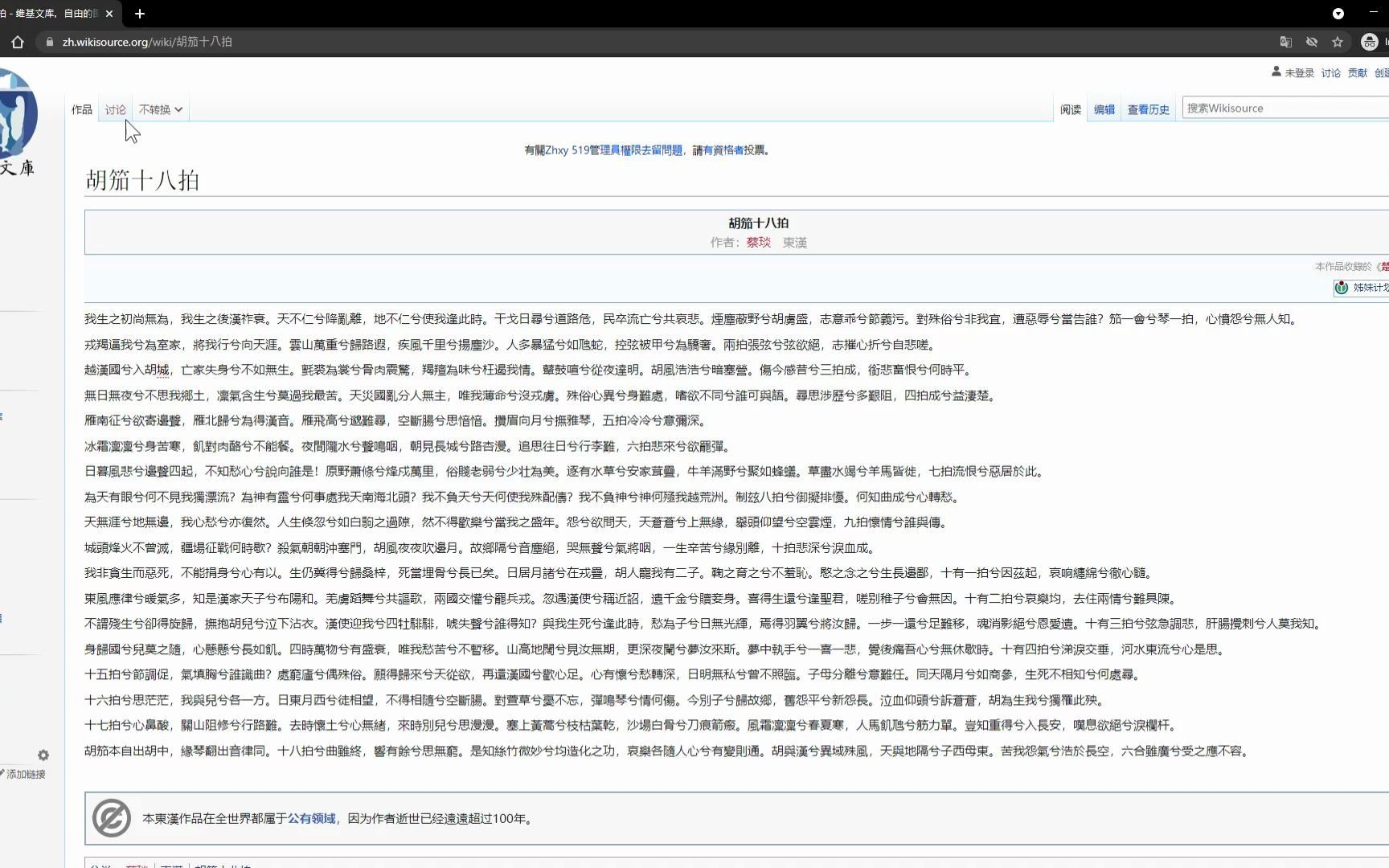Click the line starting 無日無夜兮不思我鄉土

543,395
